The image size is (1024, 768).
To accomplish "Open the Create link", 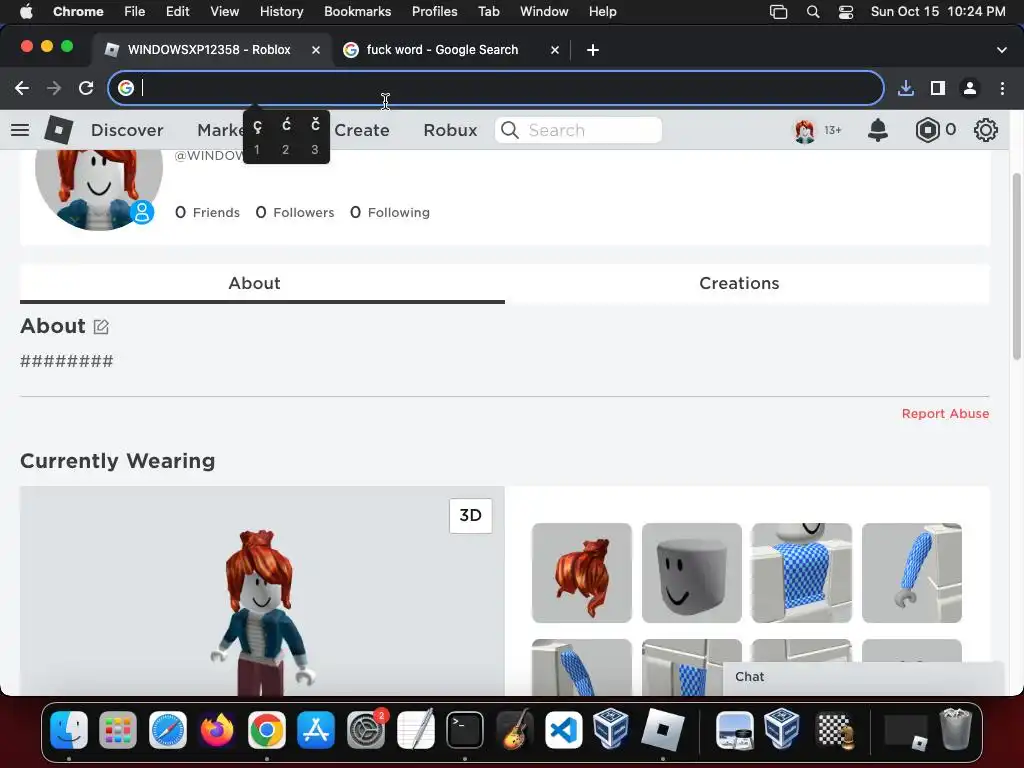I will (x=362, y=130).
